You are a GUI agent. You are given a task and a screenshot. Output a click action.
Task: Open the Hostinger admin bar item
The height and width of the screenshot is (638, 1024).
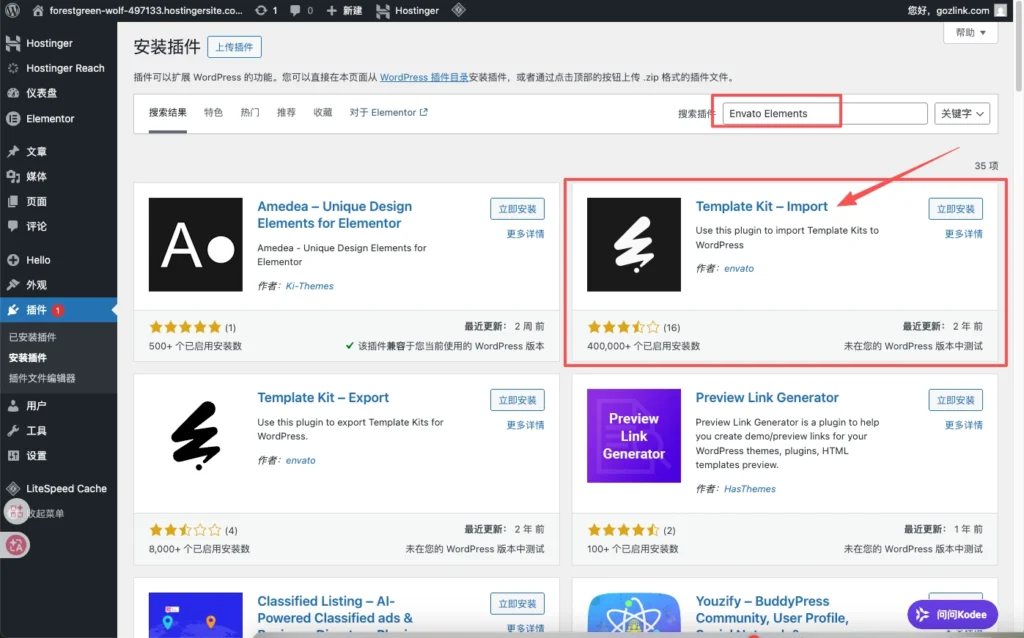pos(408,10)
